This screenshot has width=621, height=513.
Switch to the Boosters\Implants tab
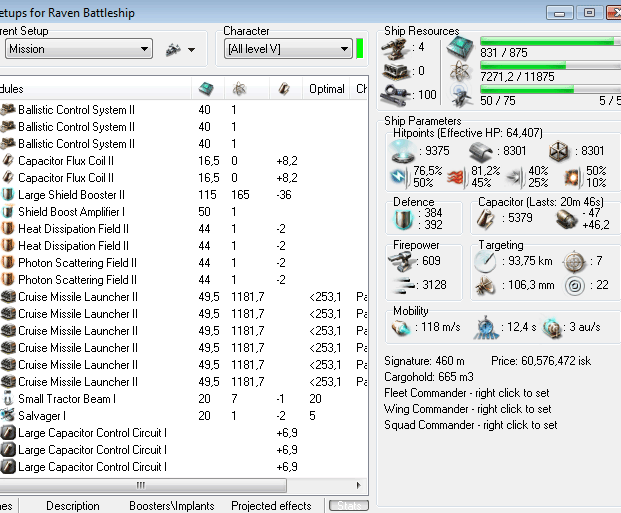tap(171, 506)
